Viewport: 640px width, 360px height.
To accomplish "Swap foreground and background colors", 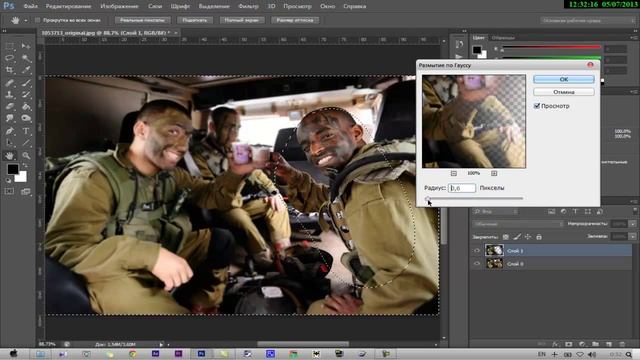I will pyautogui.click(x=25, y=166).
